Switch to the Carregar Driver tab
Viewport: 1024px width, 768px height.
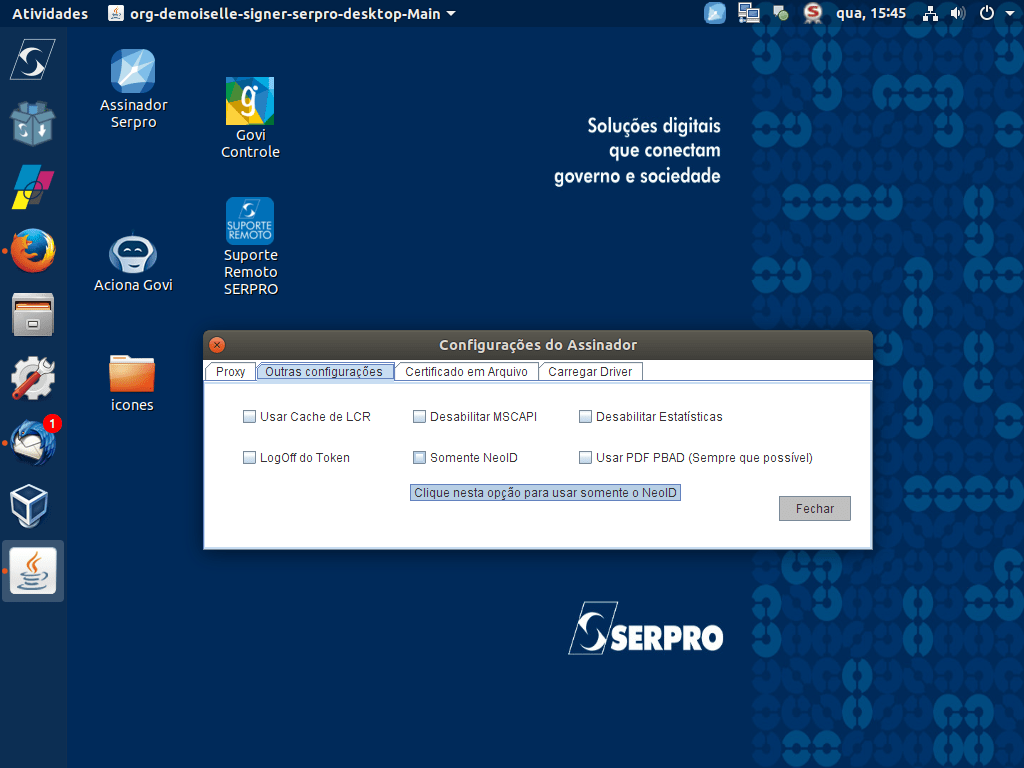[x=590, y=372]
